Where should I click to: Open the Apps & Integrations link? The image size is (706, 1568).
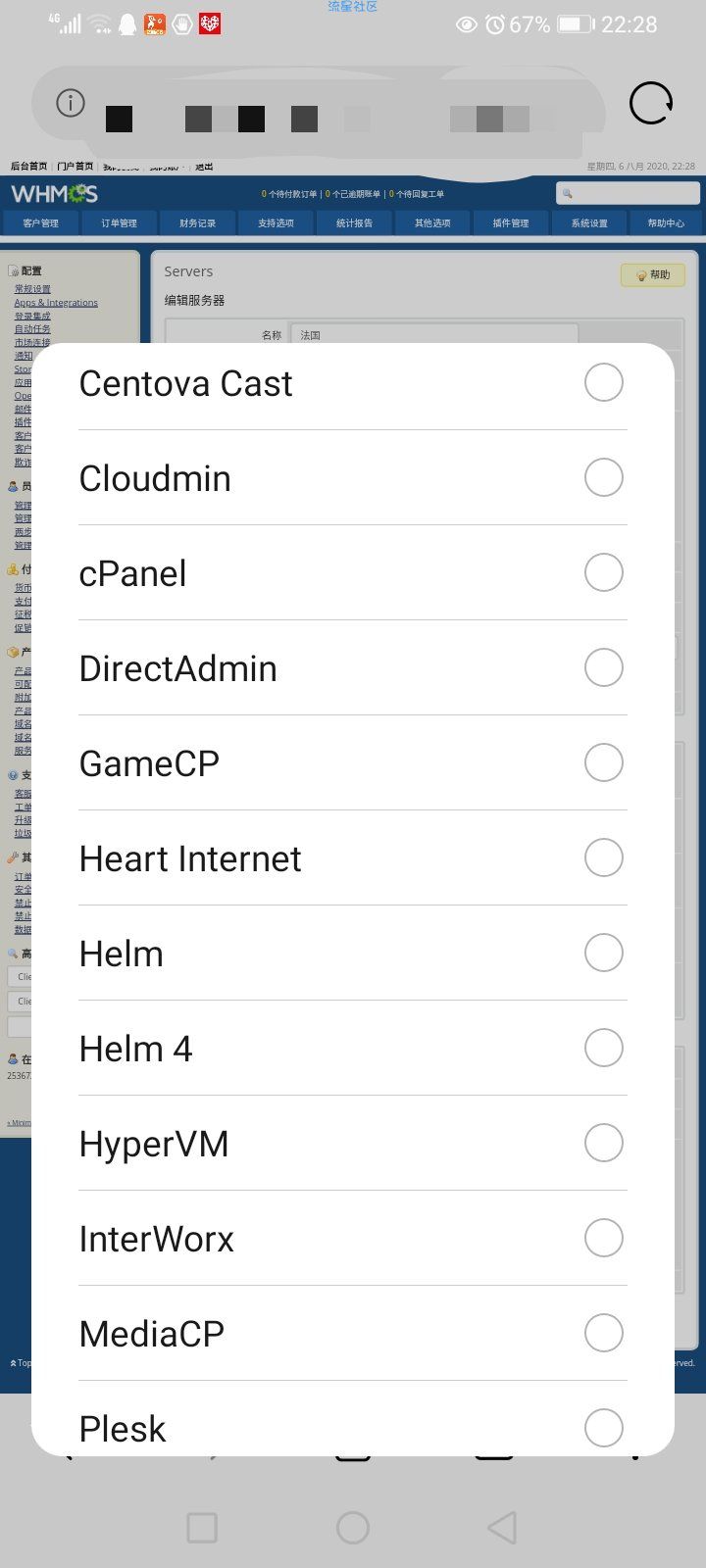pos(56,303)
